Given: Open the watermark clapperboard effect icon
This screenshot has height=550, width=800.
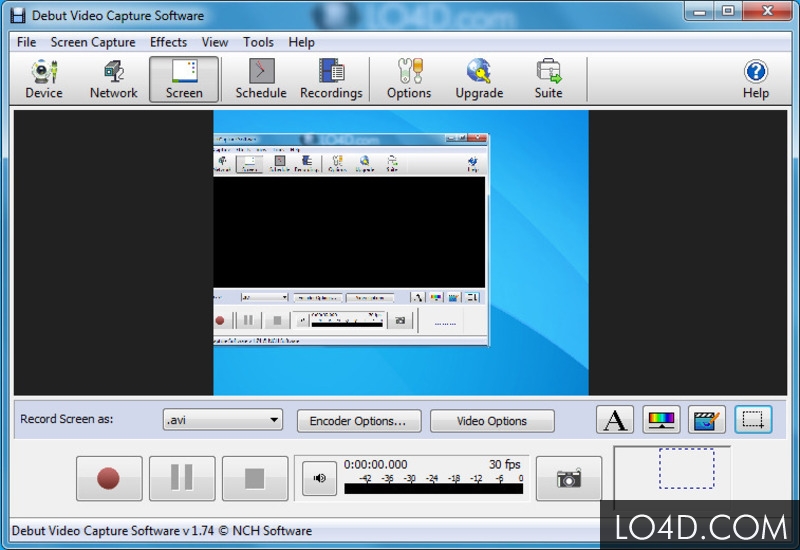Looking at the screenshot, I should tap(707, 420).
